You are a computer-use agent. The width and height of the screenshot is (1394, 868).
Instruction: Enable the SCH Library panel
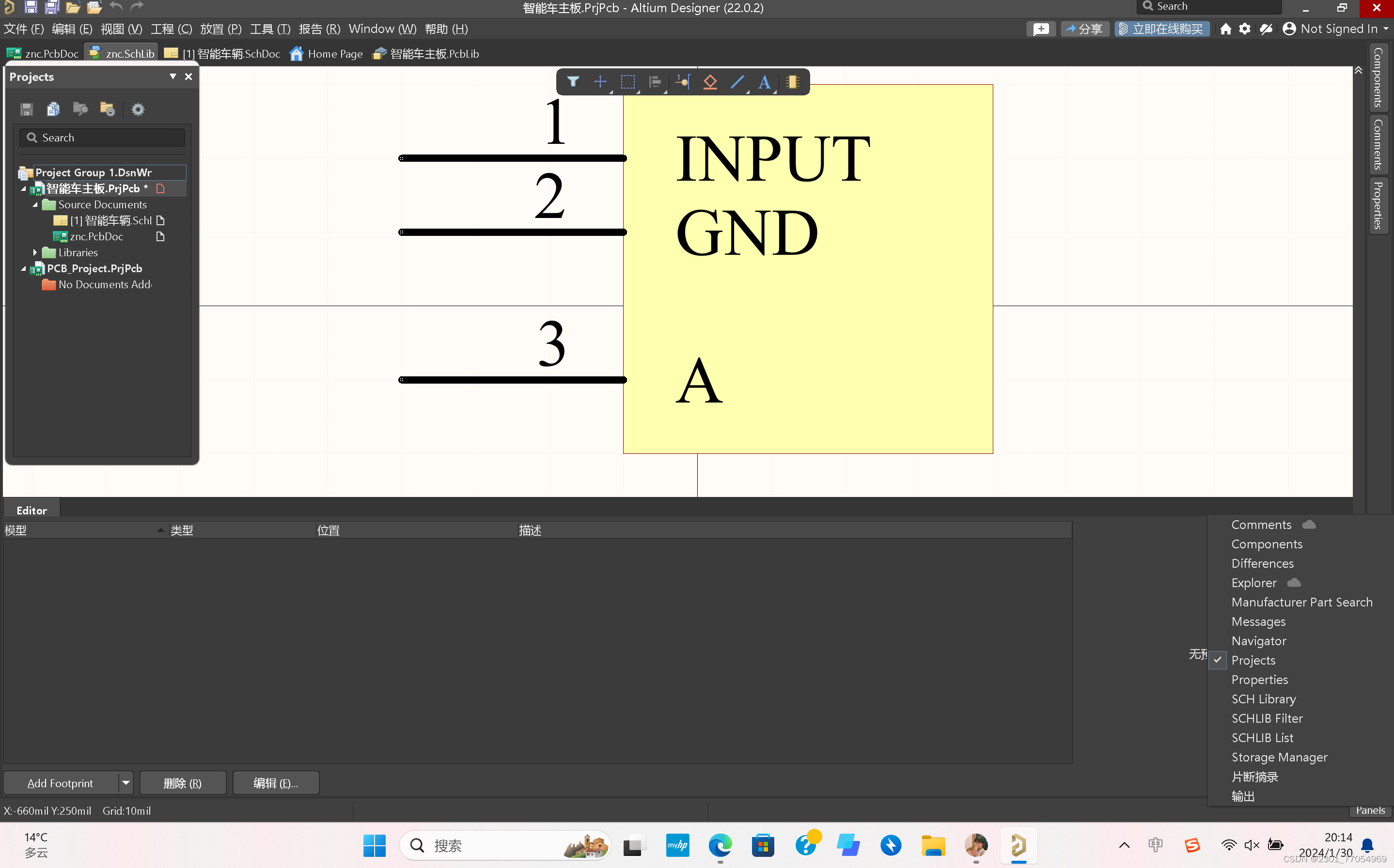click(x=1263, y=698)
